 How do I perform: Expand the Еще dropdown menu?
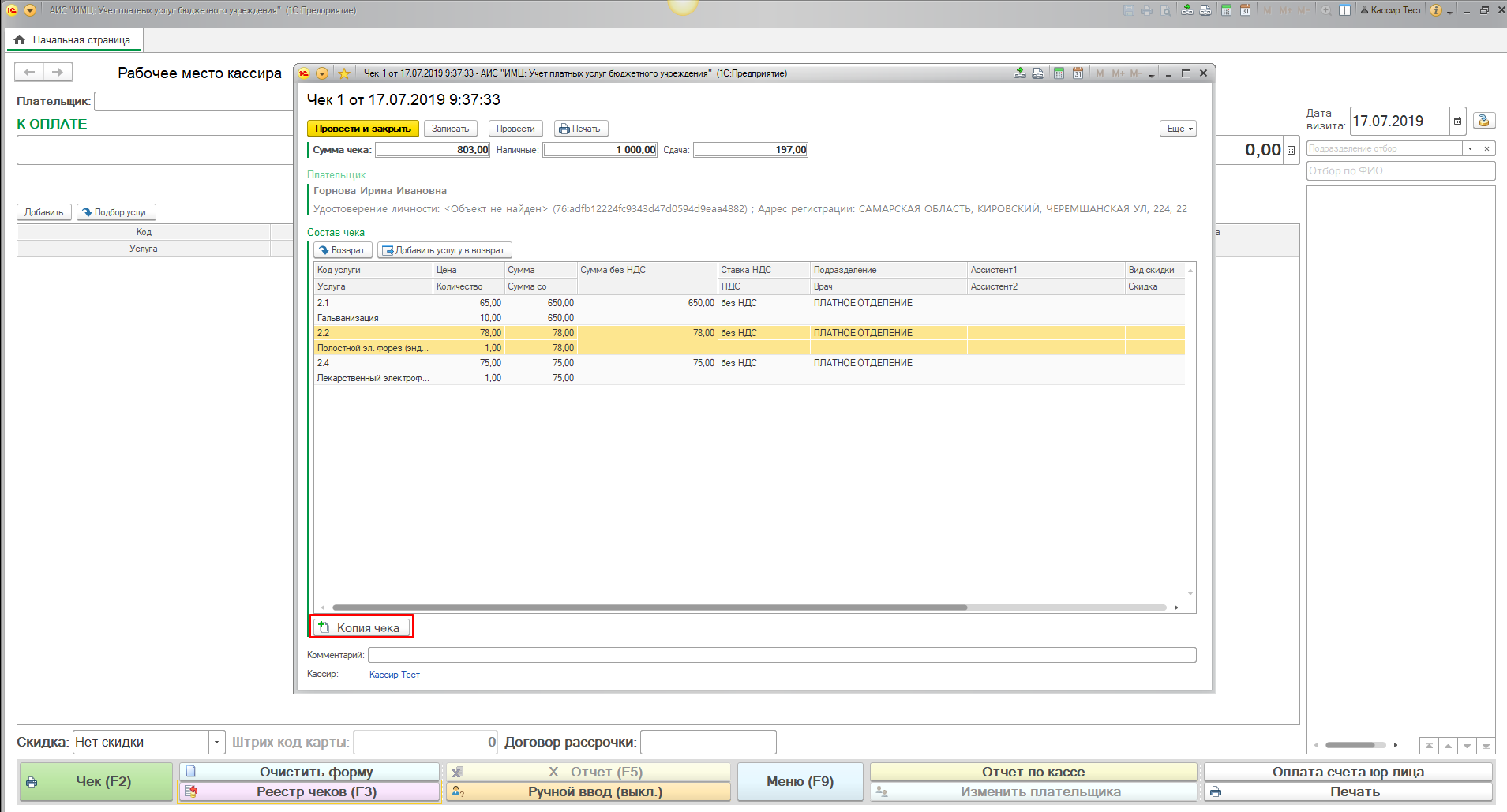[x=1178, y=129]
